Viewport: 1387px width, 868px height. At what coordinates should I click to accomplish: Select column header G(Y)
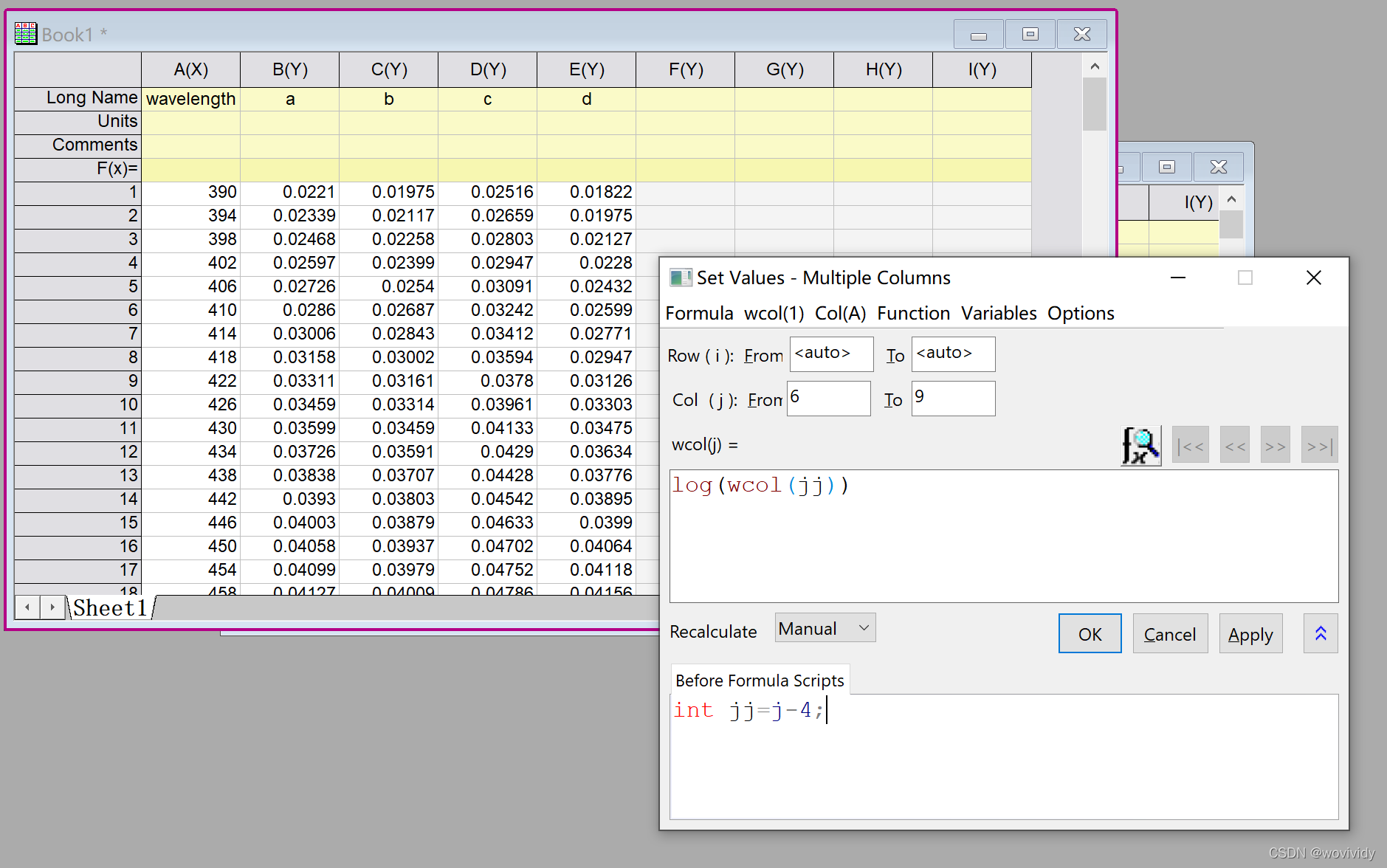point(784,69)
